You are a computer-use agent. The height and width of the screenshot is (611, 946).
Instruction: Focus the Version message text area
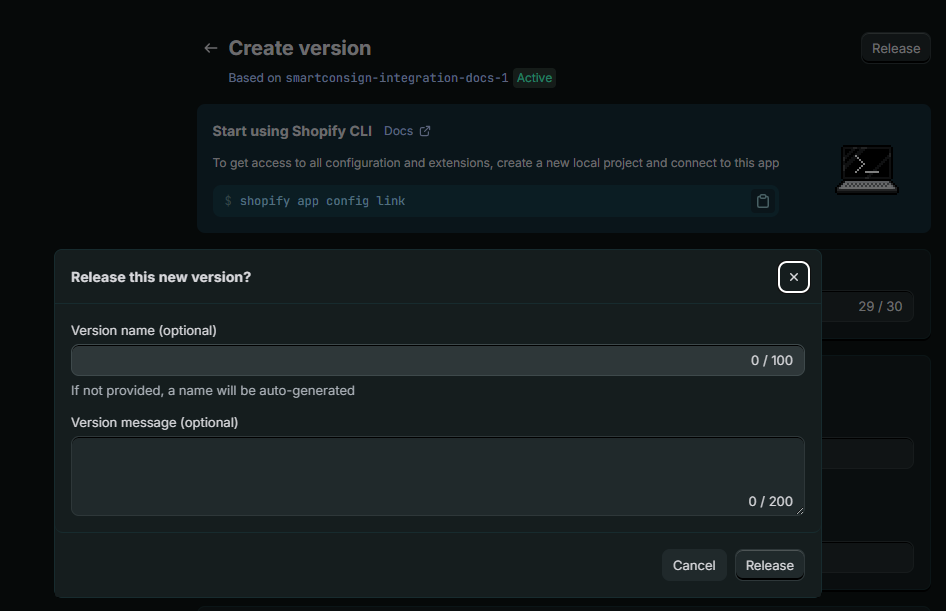click(x=437, y=476)
